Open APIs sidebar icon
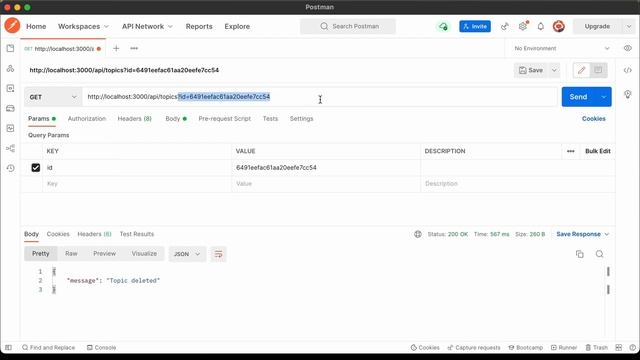 10,68
